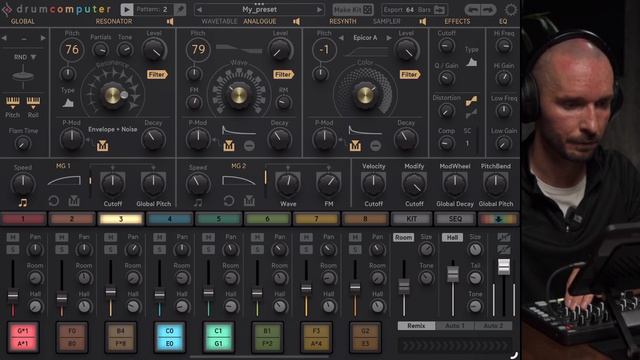Open the KIT tab

coord(411,219)
